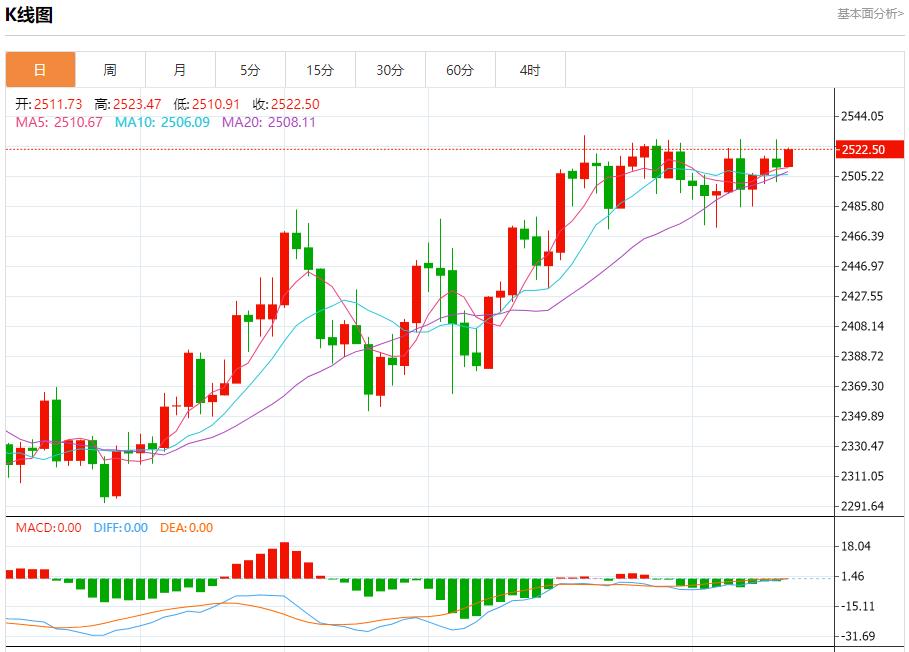This screenshot has width=909, height=652.
Task: Switch to the 周 weekly tab
Action: [110, 70]
